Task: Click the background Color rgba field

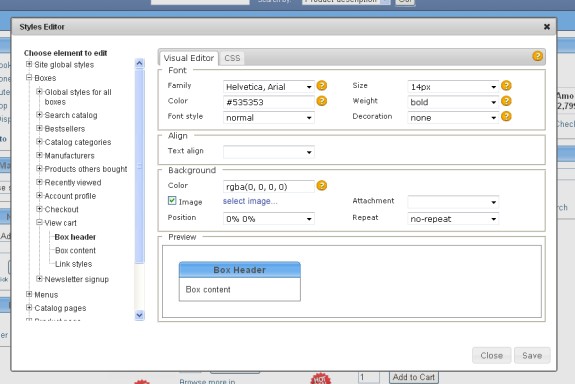Action: 268,187
